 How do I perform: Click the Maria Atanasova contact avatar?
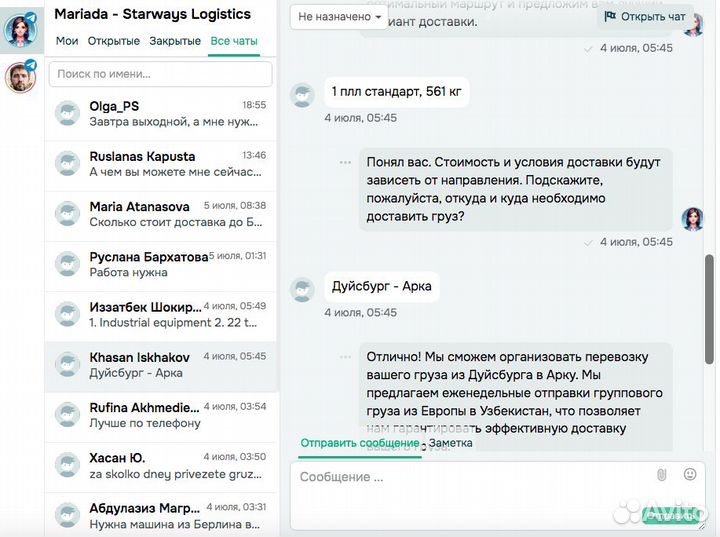click(x=68, y=213)
